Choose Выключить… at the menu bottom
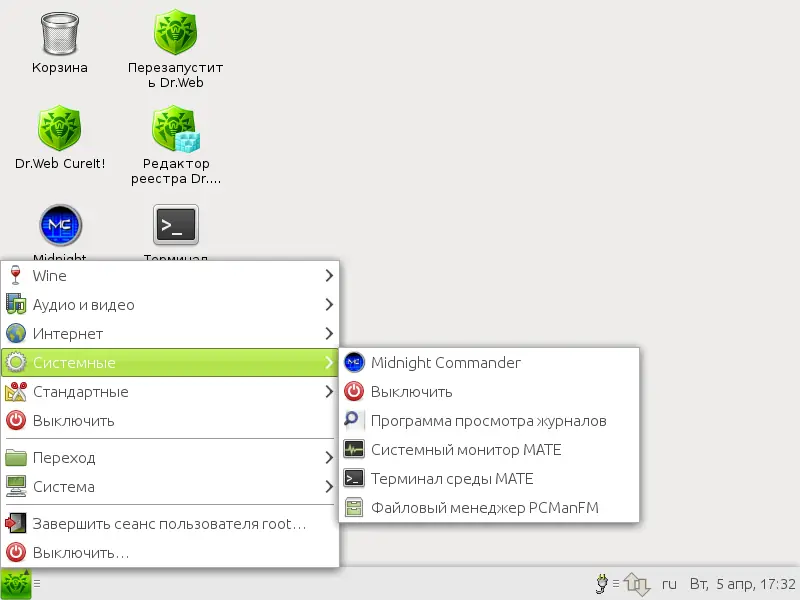The width and height of the screenshot is (800, 600). point(170,553)
